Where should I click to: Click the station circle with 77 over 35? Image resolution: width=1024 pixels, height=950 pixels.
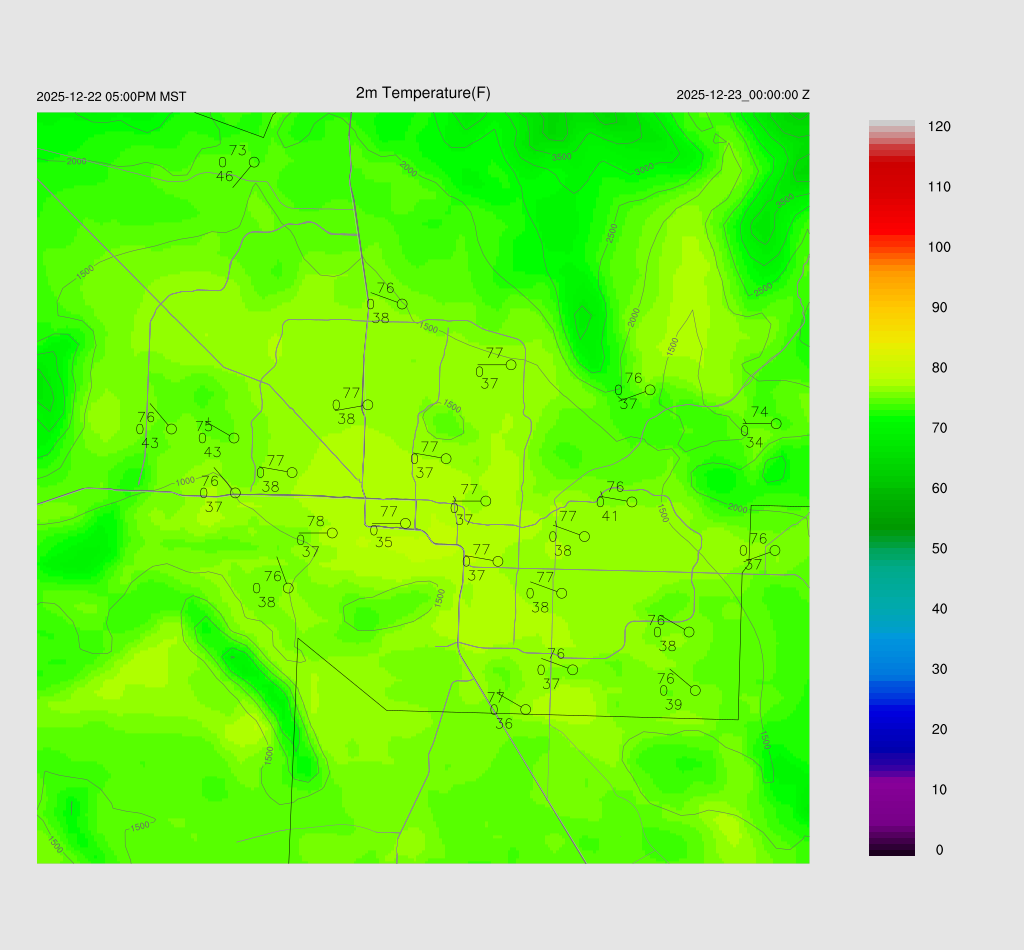[x=405, y=523]
